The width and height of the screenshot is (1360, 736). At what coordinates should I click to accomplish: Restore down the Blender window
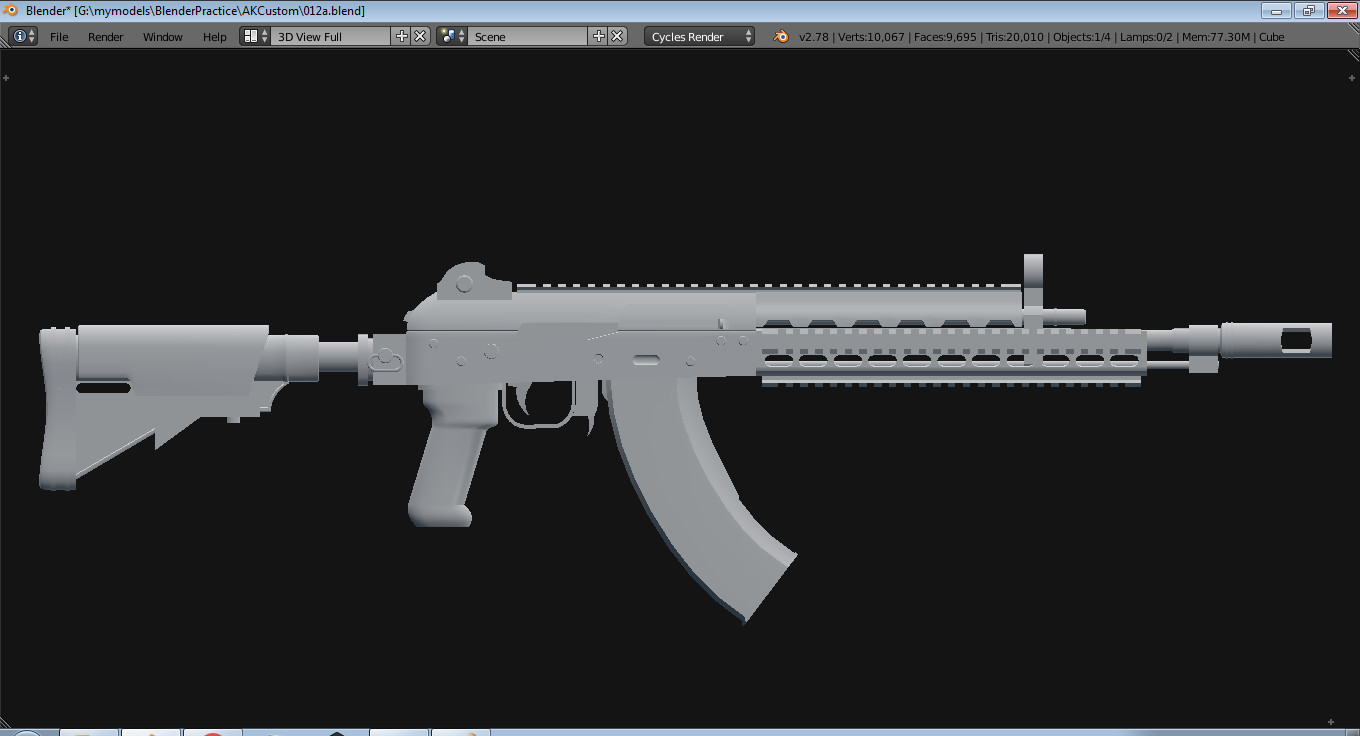coord(1308,10)
